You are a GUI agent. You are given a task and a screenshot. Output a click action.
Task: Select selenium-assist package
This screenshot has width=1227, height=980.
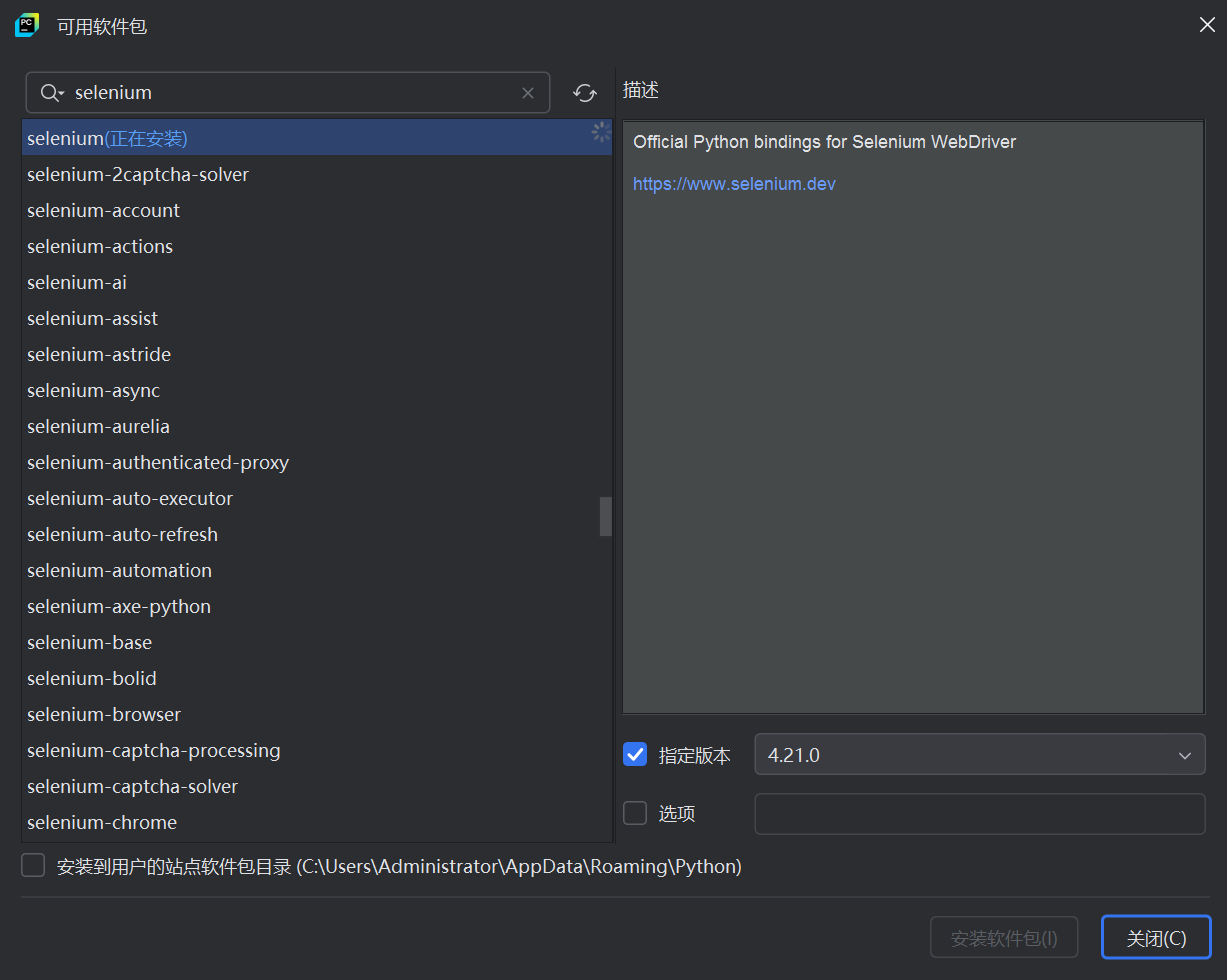point(317,318)
